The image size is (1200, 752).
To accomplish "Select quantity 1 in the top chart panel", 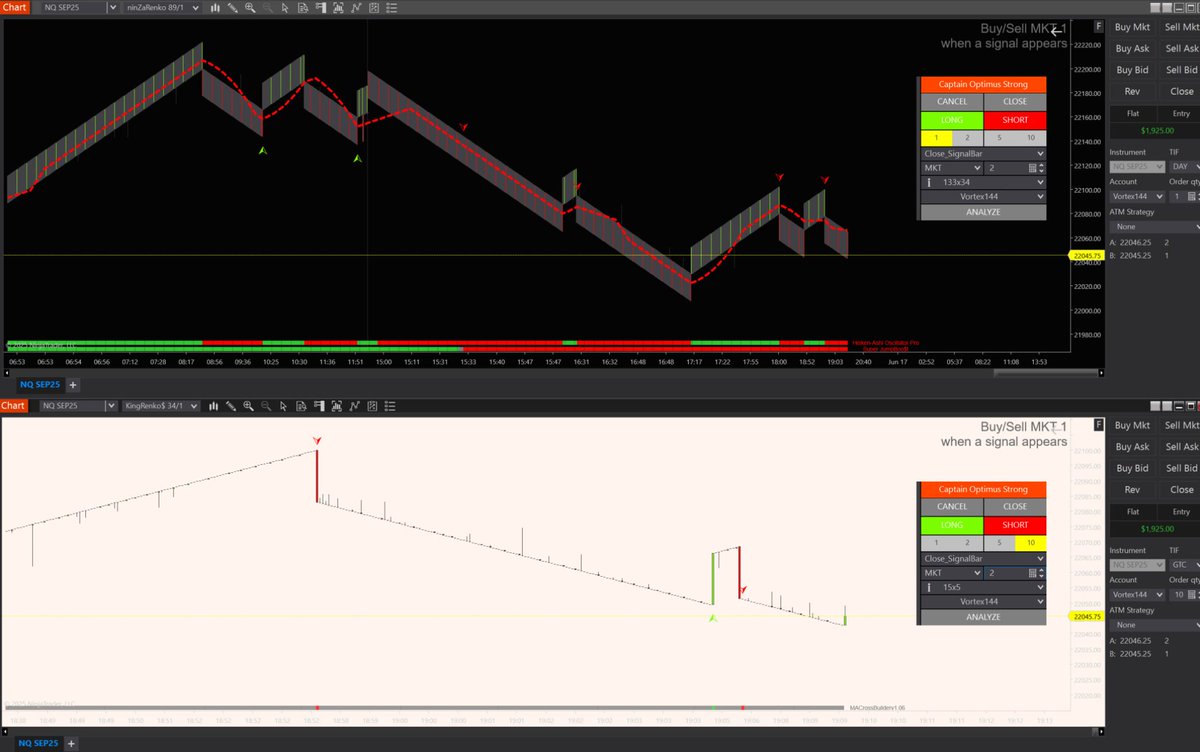I will [x=936, y=138].
